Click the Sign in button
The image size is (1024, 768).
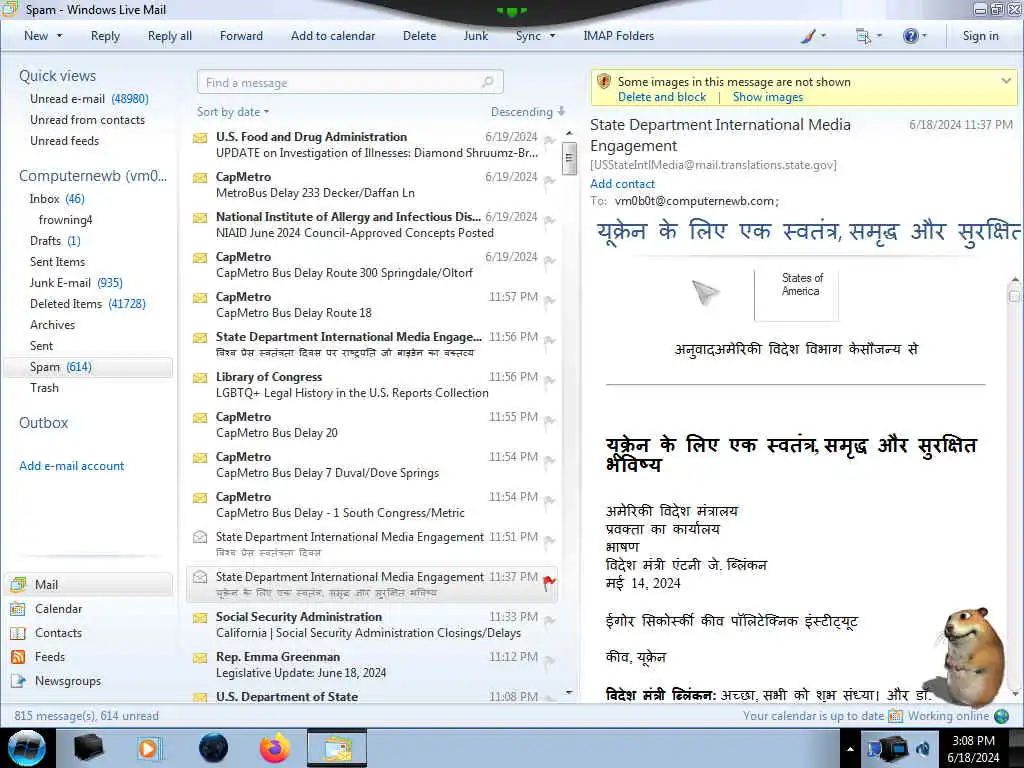coord(980,36)
